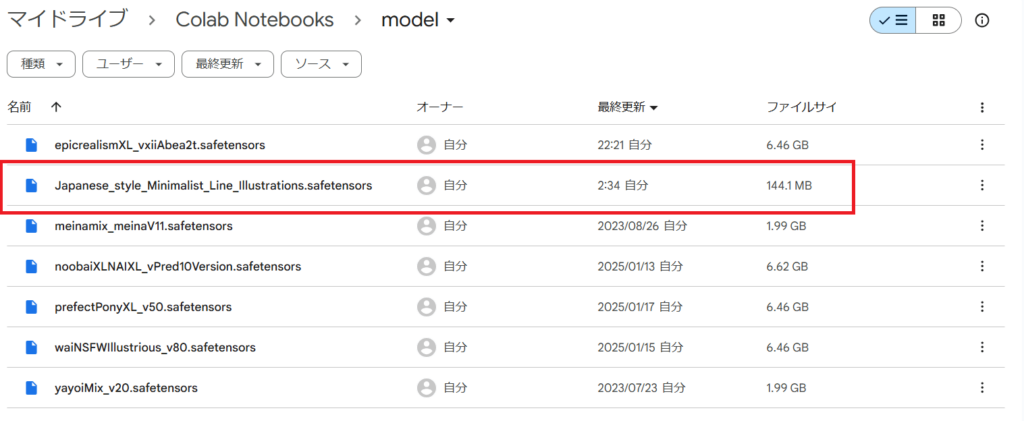Screen dimensions: 1024x421
Task: Expand the 種類 filter dropdown
Action: (x=41, y=64)
